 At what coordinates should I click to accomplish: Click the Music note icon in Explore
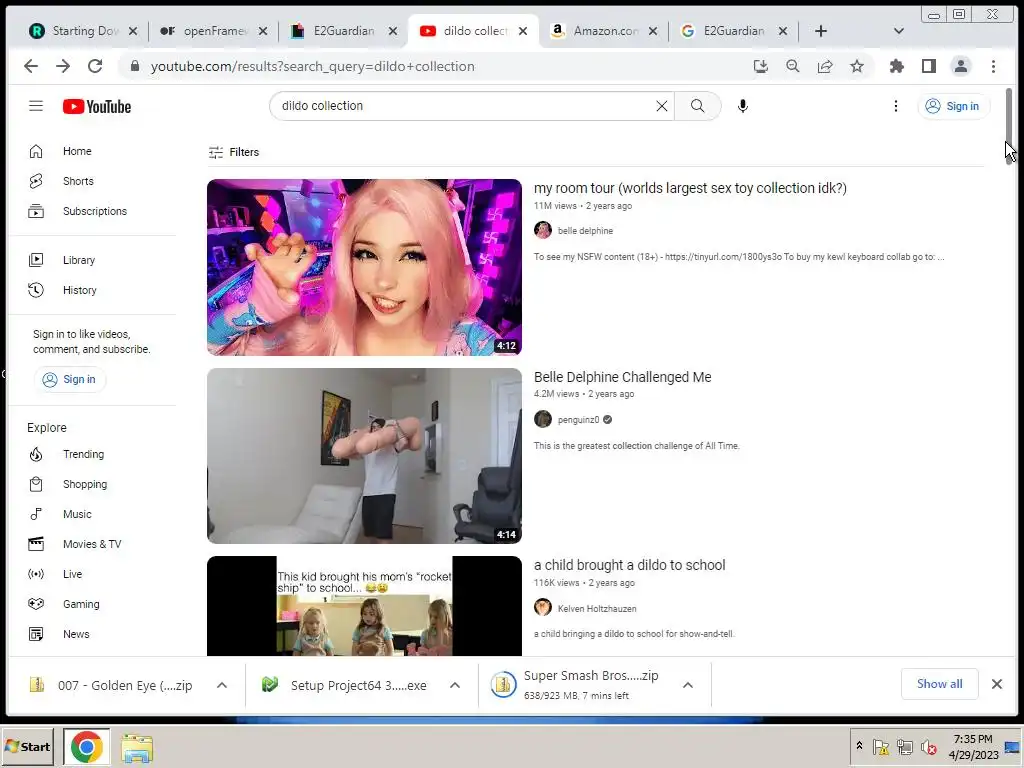point(36,514)
